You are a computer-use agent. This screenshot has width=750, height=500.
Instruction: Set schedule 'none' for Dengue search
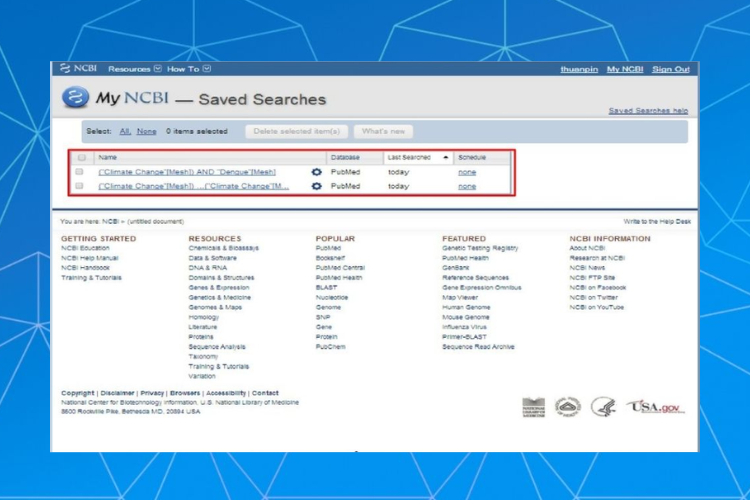click(x=467, y=172)
